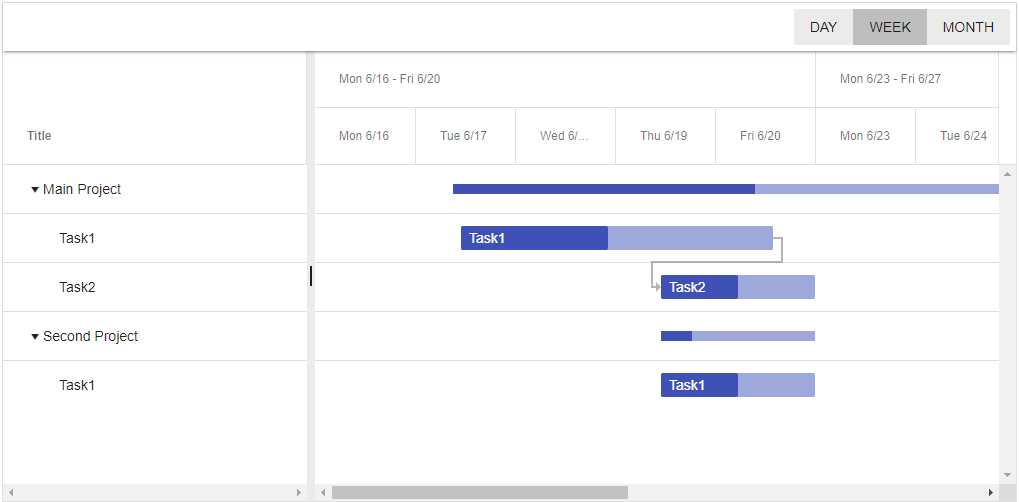Select Task1 row under Main Project
The image size is (1019, 502).
coord(155,238)
